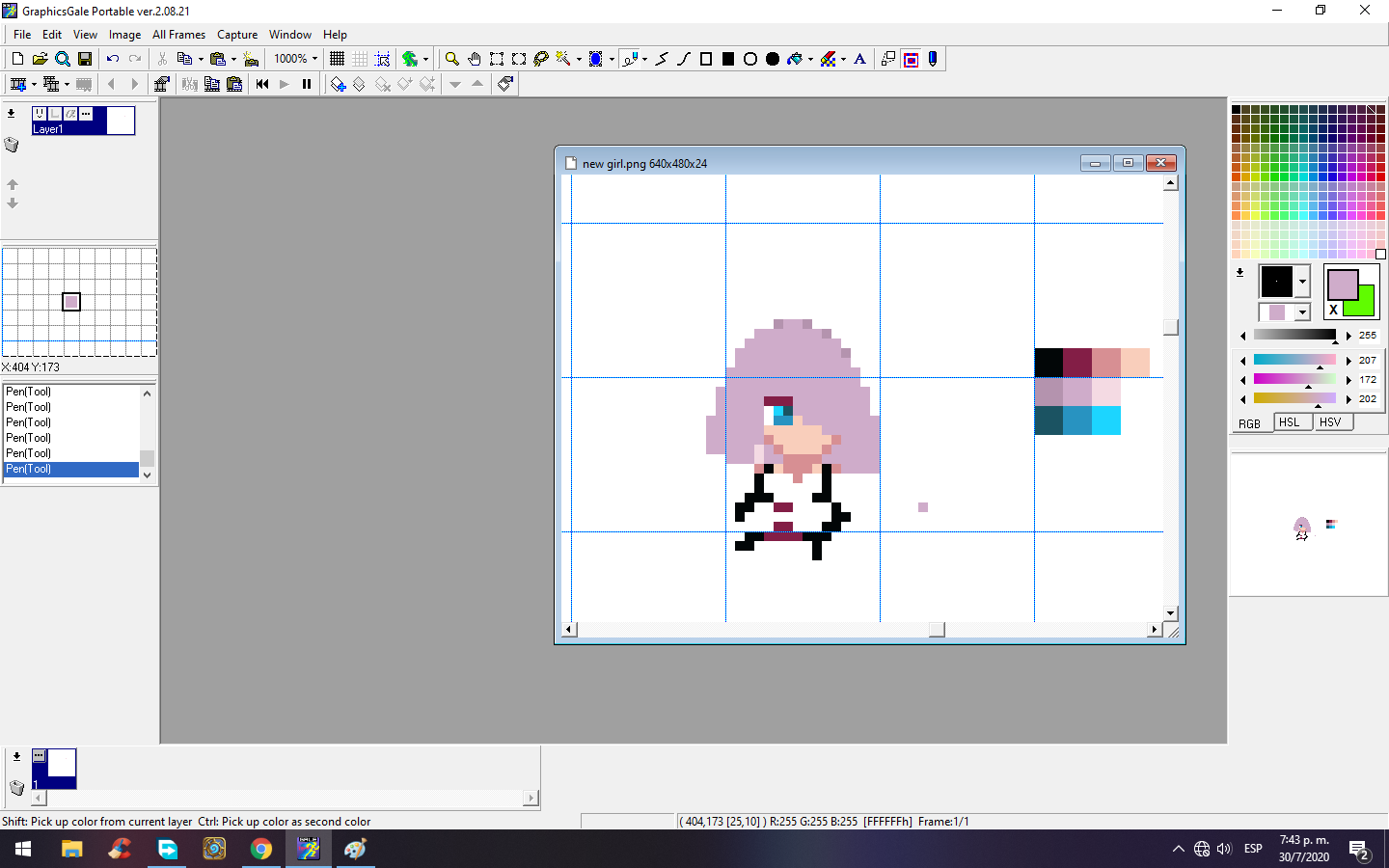Click the blue channel slider showing 202
Image resolution: width=1389 pixels, height=868 pixels.
[1294, 398]
